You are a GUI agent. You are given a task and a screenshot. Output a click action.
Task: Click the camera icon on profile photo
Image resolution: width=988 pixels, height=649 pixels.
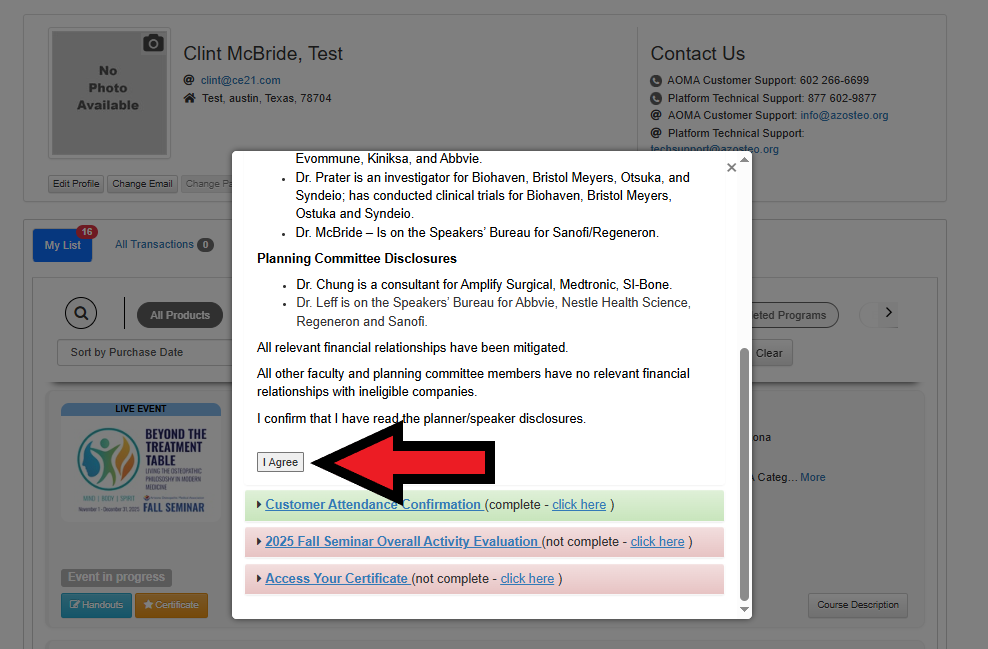tap(153, 43)
